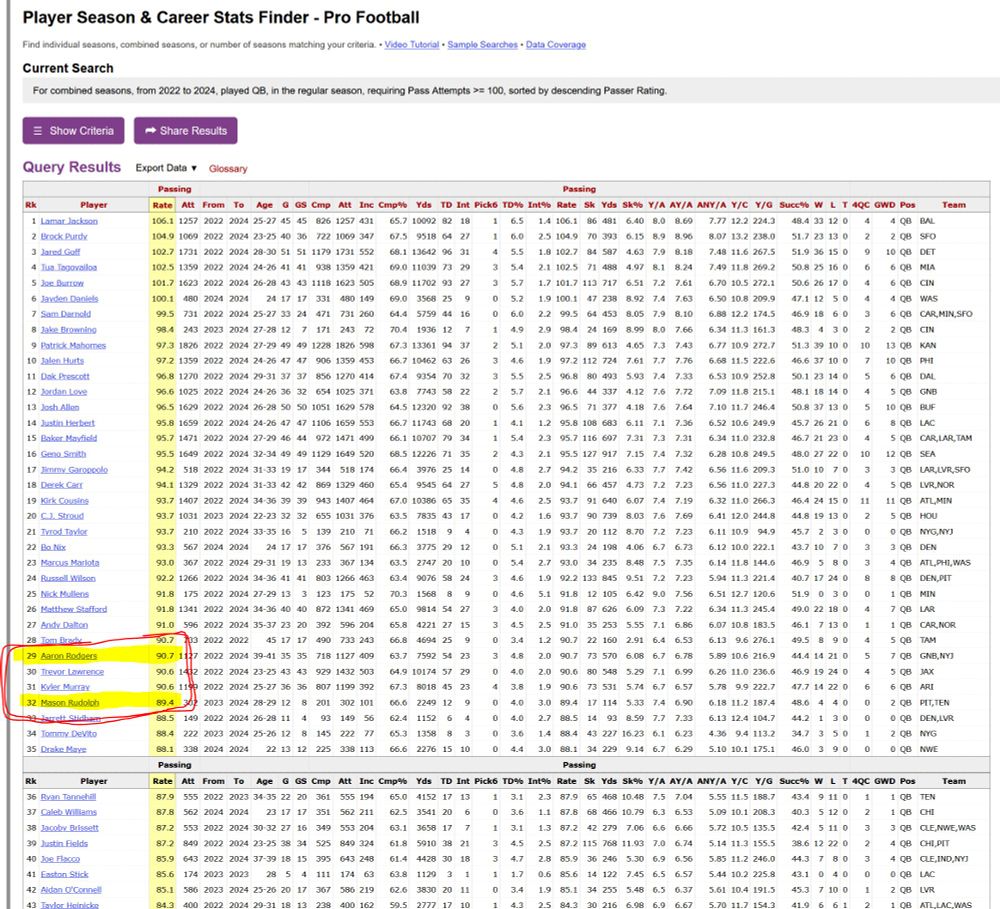Sort by top Cmp% column header

[x=392, y=205]
